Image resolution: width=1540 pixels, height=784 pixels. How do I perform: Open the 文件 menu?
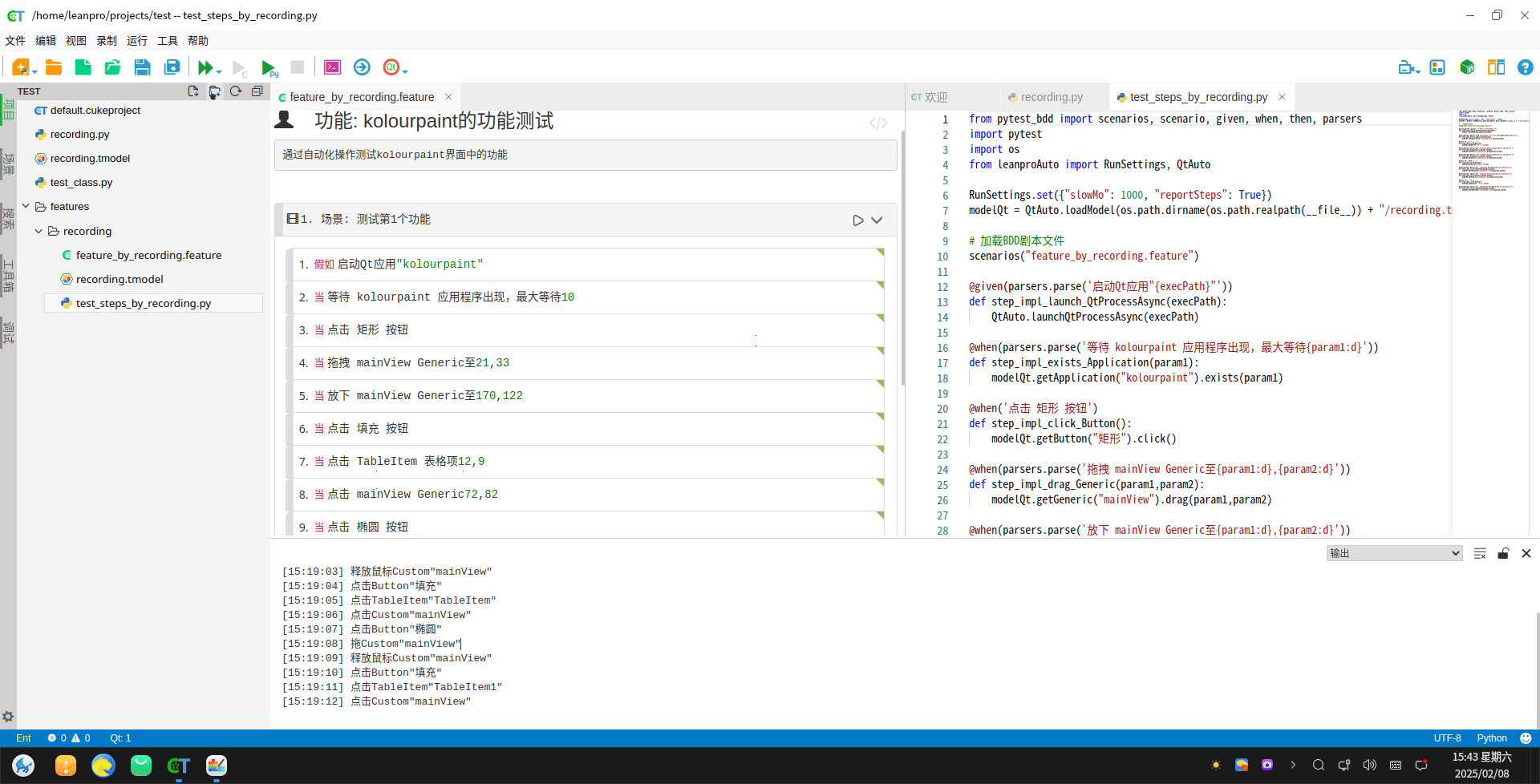[15, 41]
